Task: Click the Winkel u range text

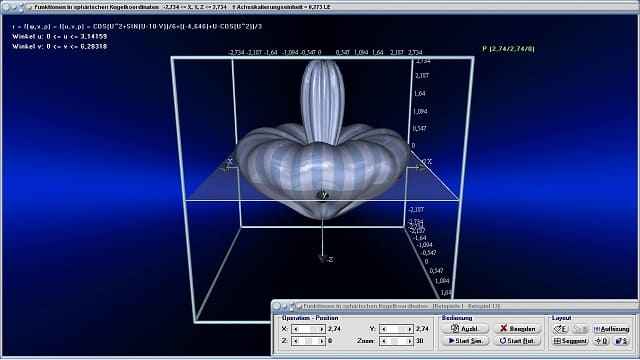Action: tap(60, 36)
